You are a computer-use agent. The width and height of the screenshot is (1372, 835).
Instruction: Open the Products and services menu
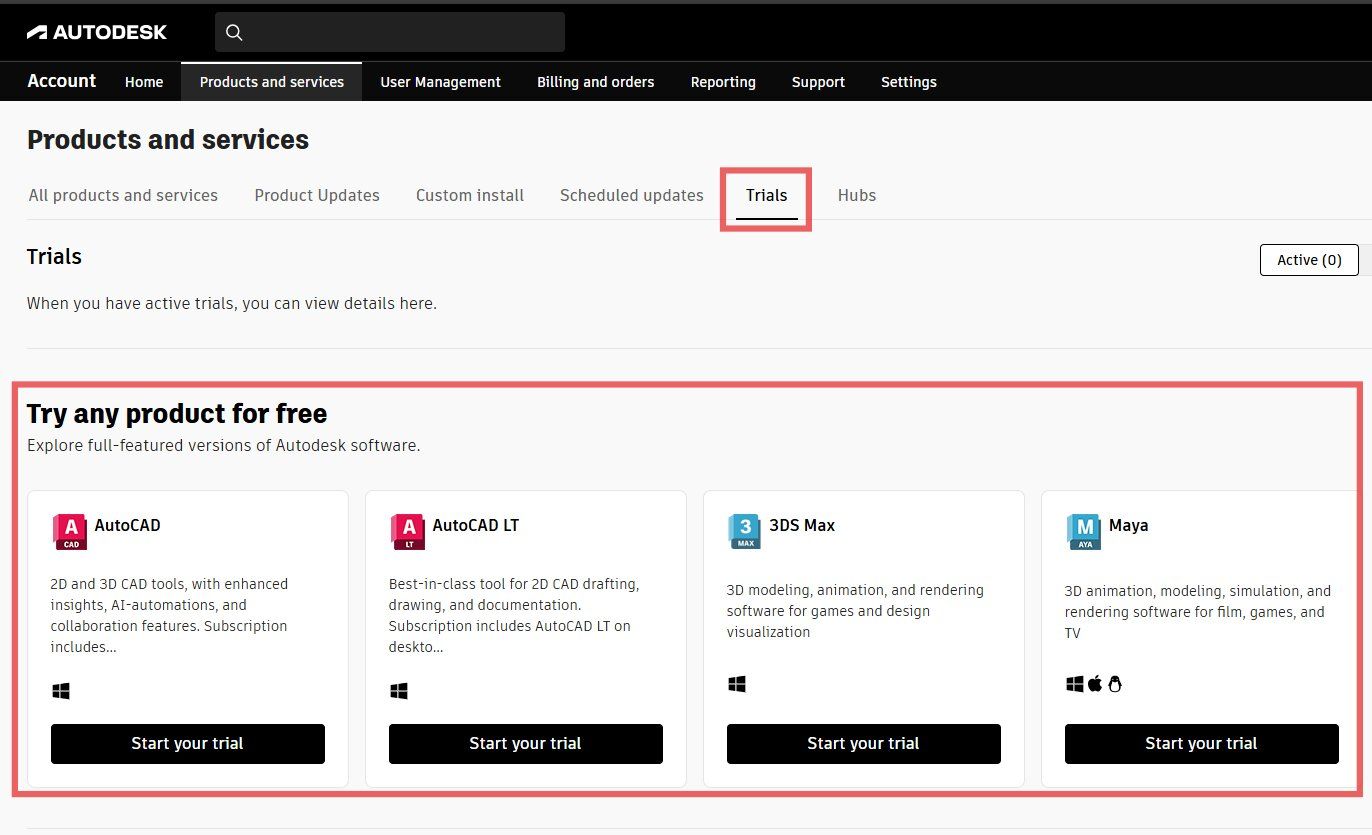[x=272, y=82]
